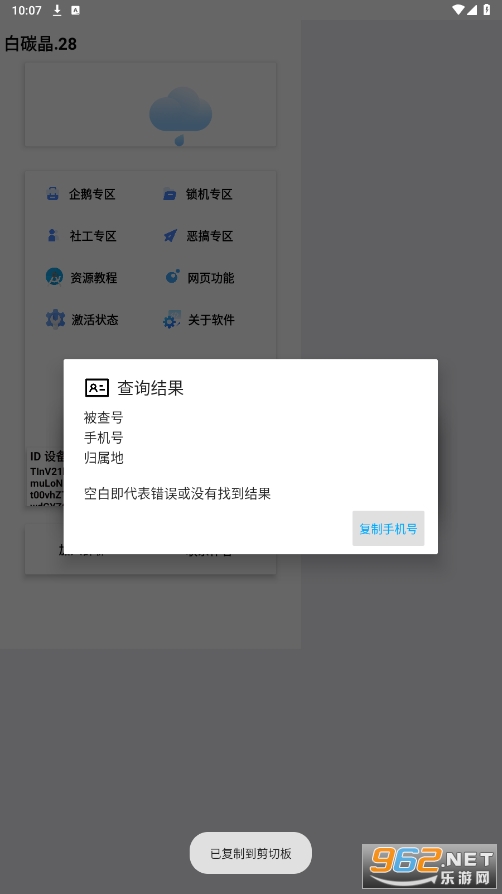The image size is (502, 894).
Task: Open the download indicator in status bar
Action: [x=57, y=10]
